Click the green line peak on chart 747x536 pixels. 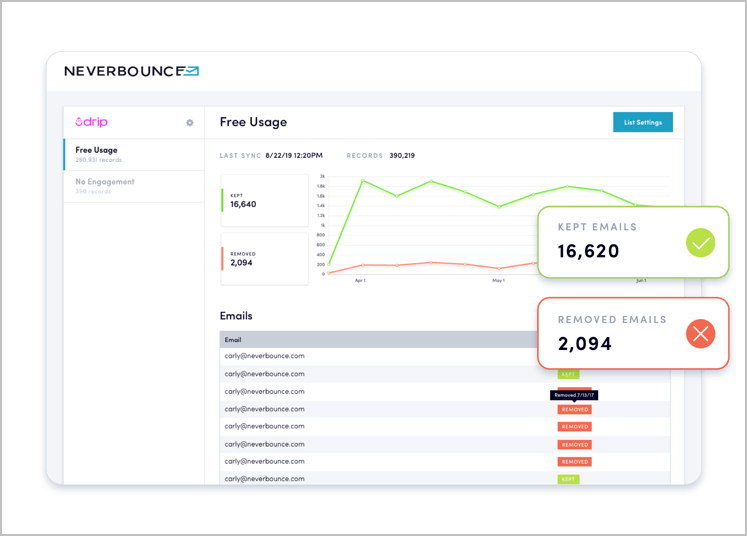pyautogui.click(x=362, y=181)
